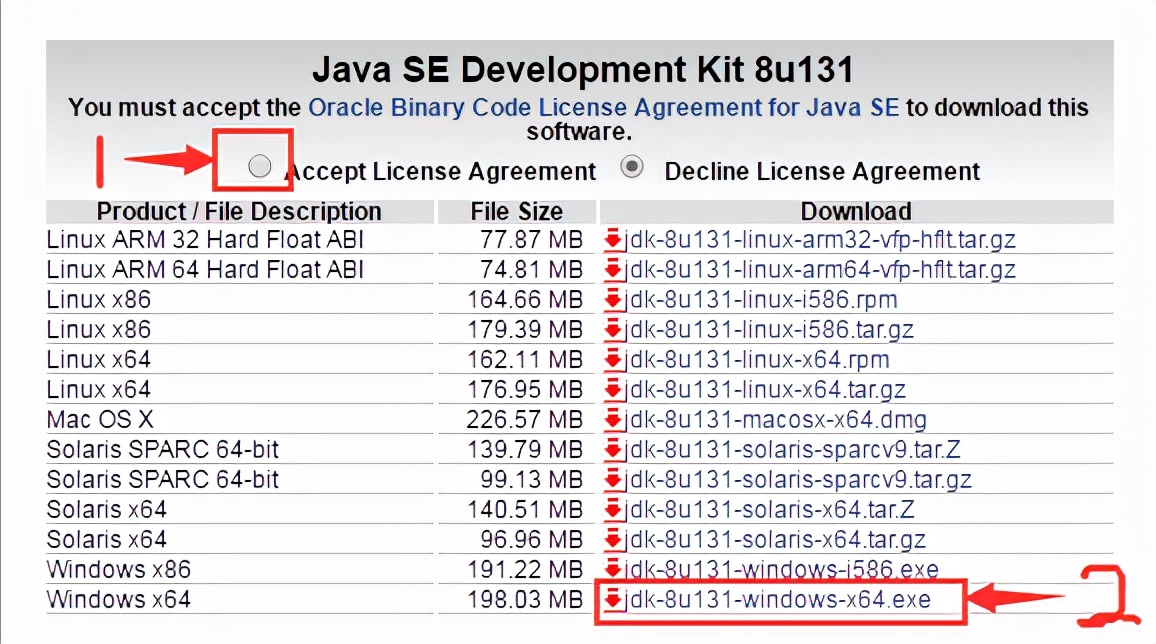
Task: Click the Download column header
Action: tap(856, 211)
